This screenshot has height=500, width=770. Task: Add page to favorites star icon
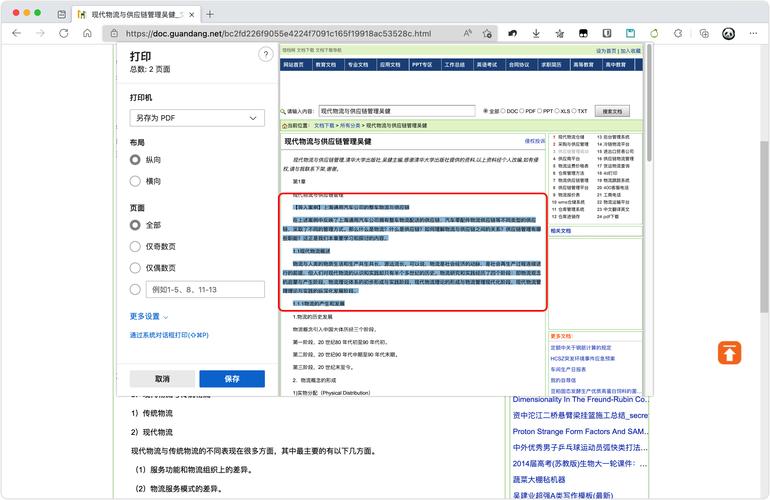tap(489, 33)
